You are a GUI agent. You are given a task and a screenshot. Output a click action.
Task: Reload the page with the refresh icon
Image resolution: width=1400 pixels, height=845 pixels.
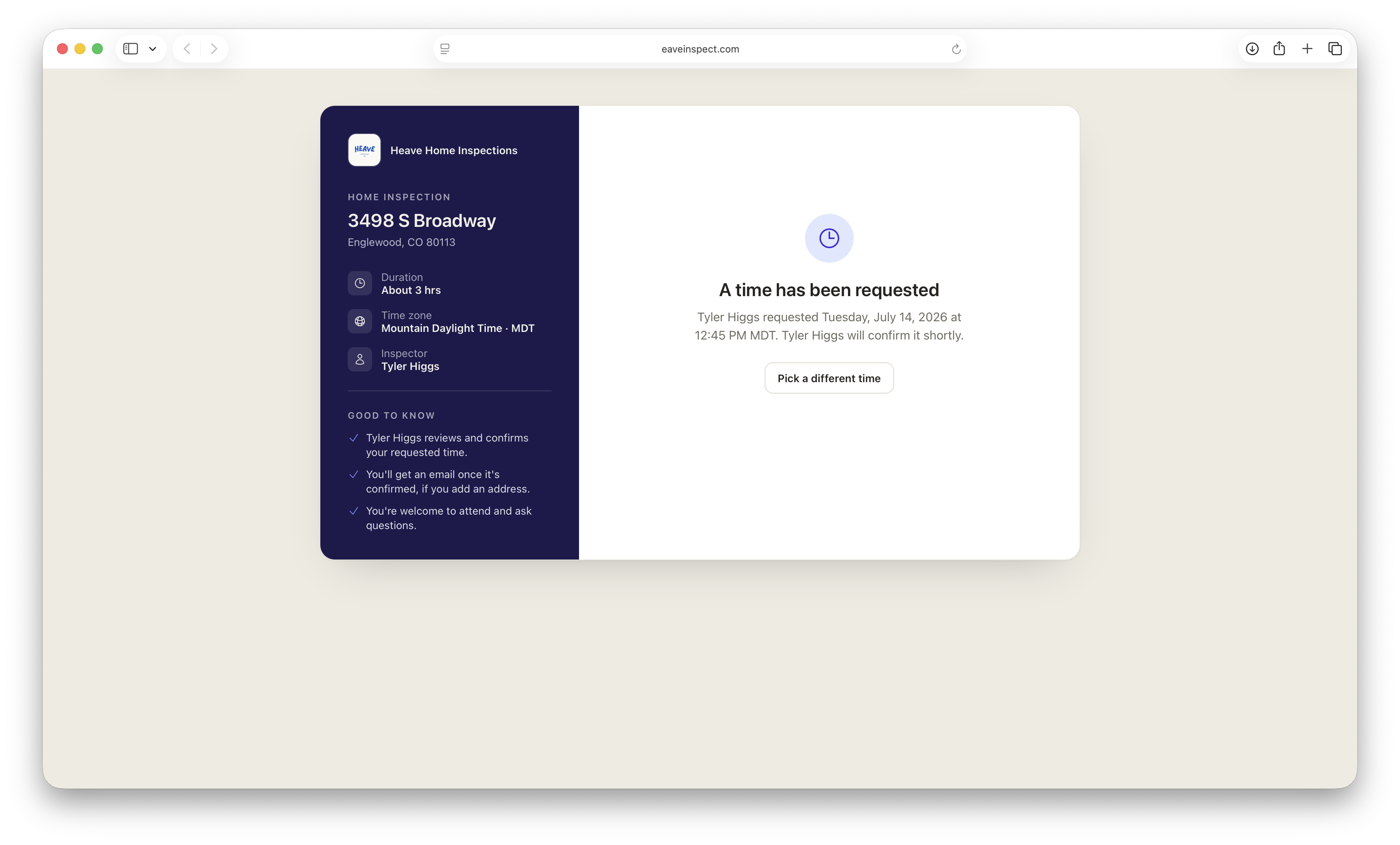click(956, 49)
